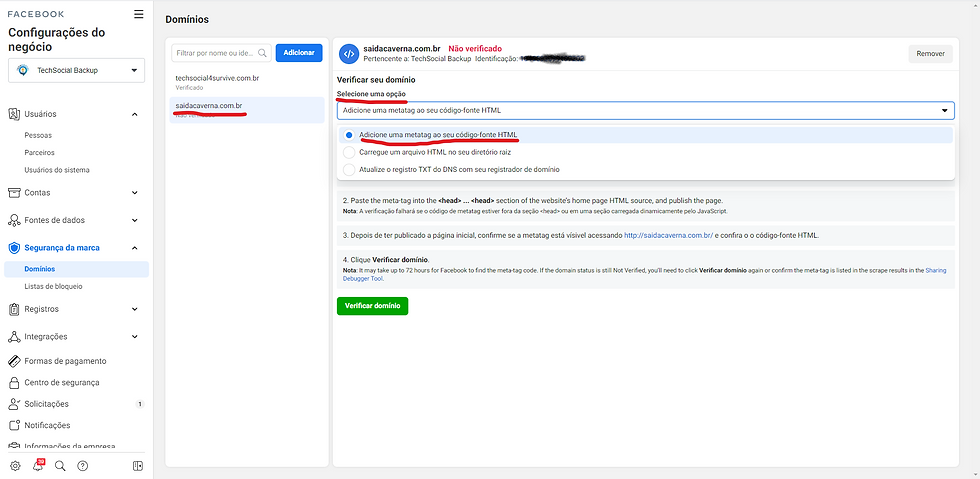Expand the Registros section chevron
Viewport: 980px width, 479px height.
134,309
